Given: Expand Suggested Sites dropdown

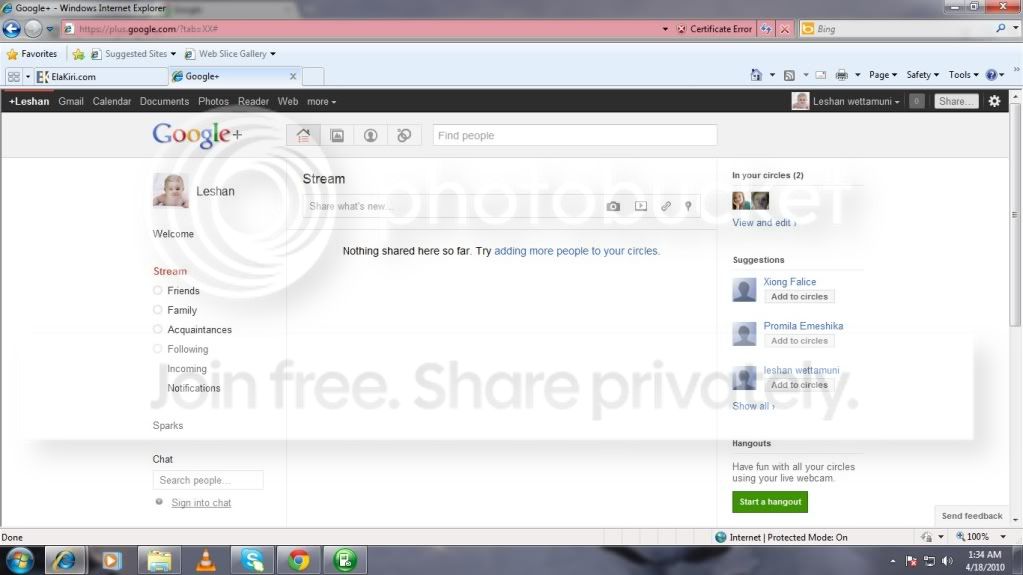Looking at the screenshot, I should pos(173,54).
